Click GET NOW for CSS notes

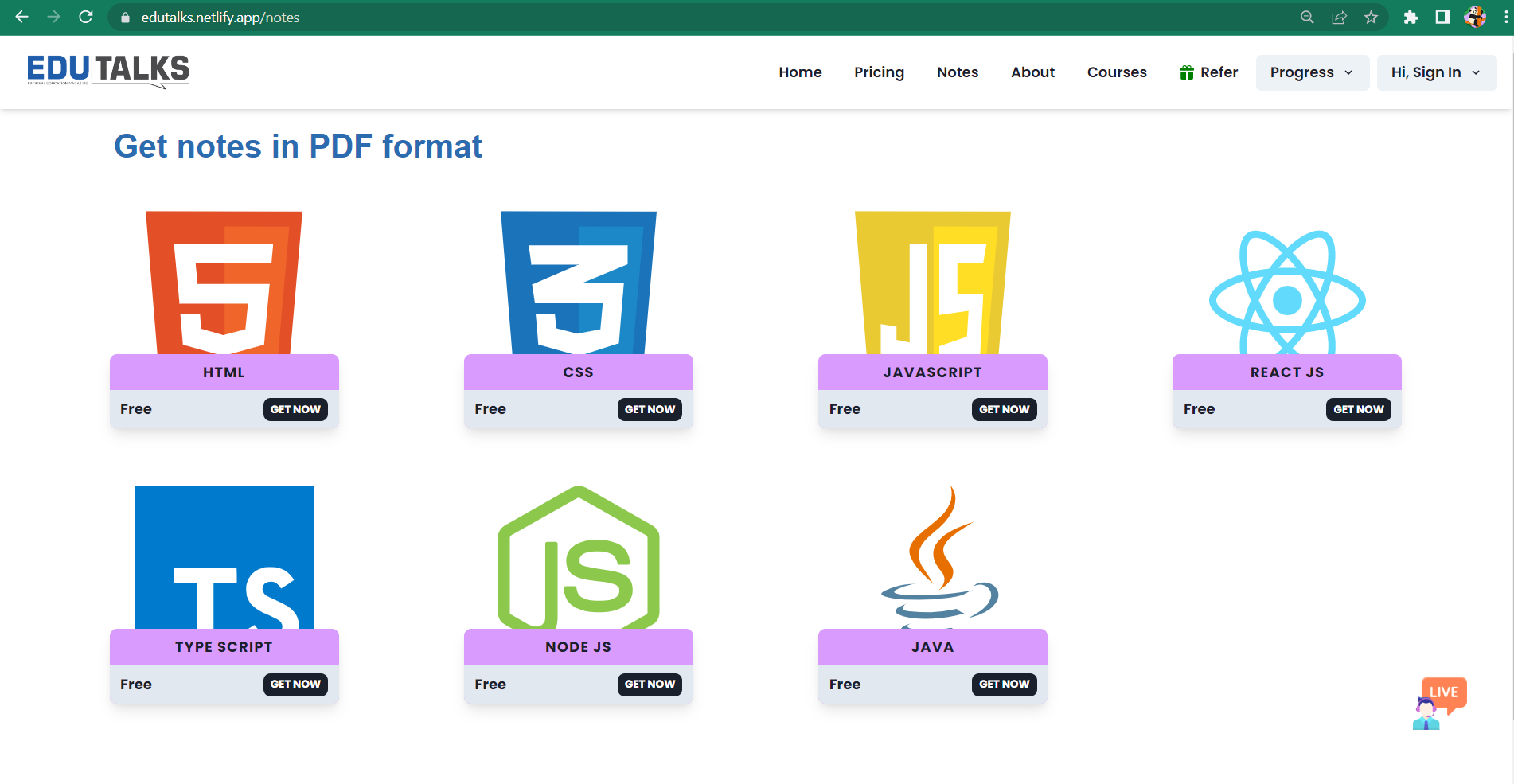(650, 409)
